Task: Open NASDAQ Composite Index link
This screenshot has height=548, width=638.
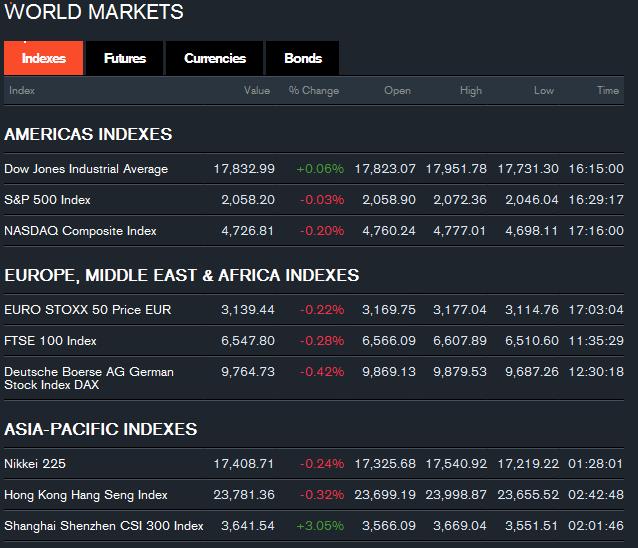Action: click(x=80, y=231)
